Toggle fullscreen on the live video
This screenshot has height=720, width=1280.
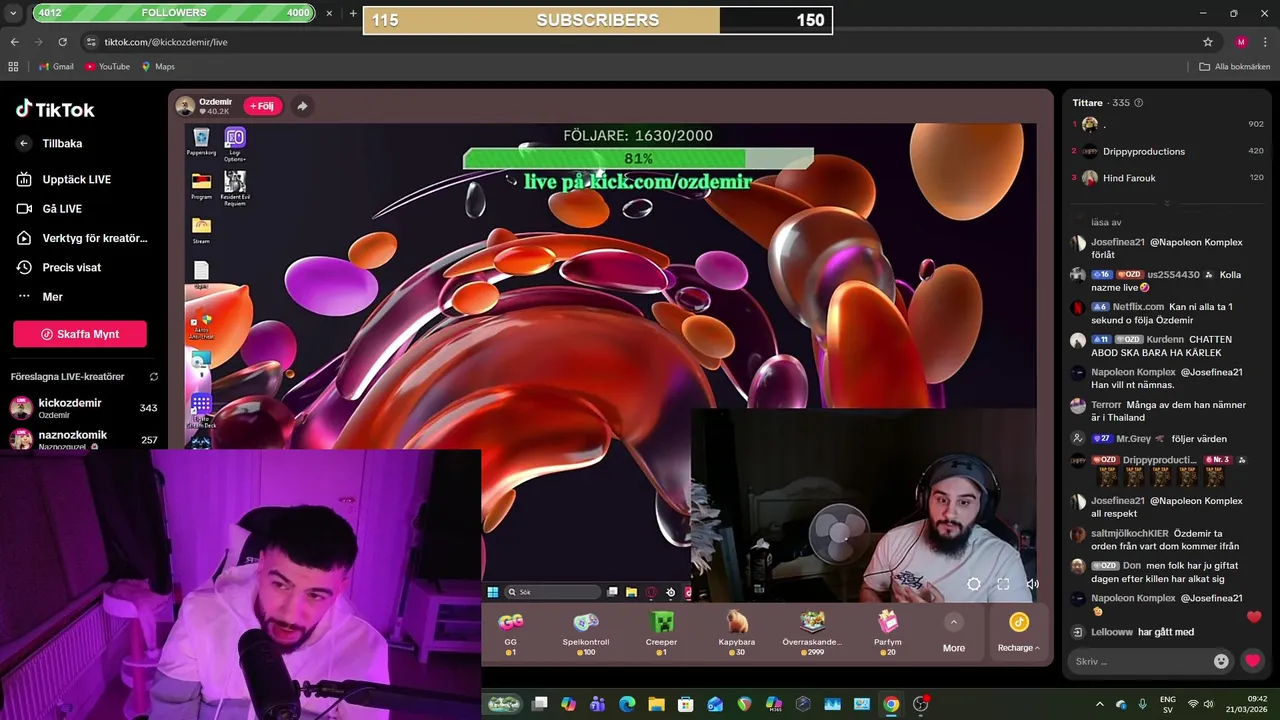point(1003,584)
